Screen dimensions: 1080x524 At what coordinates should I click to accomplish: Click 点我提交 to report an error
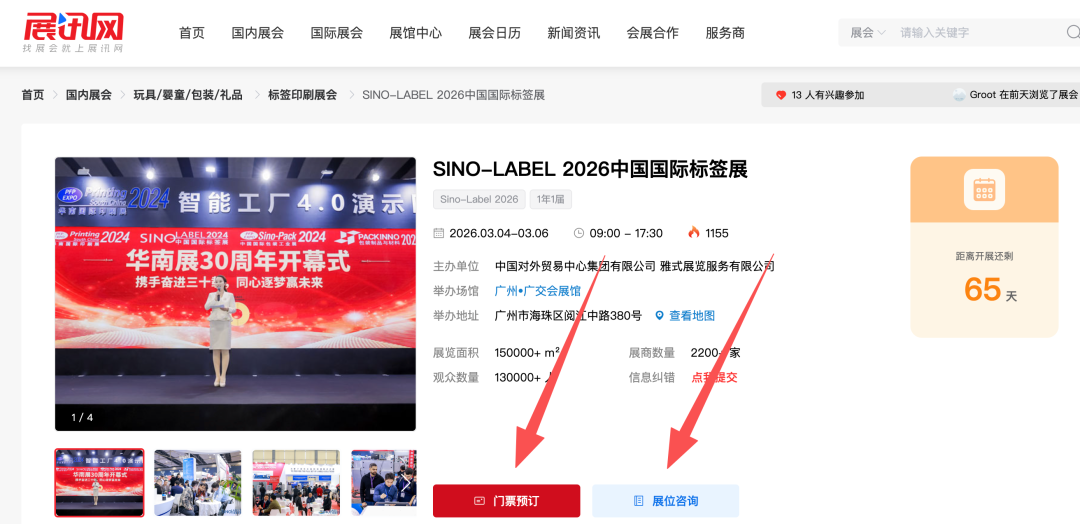[x=714, y=377]
